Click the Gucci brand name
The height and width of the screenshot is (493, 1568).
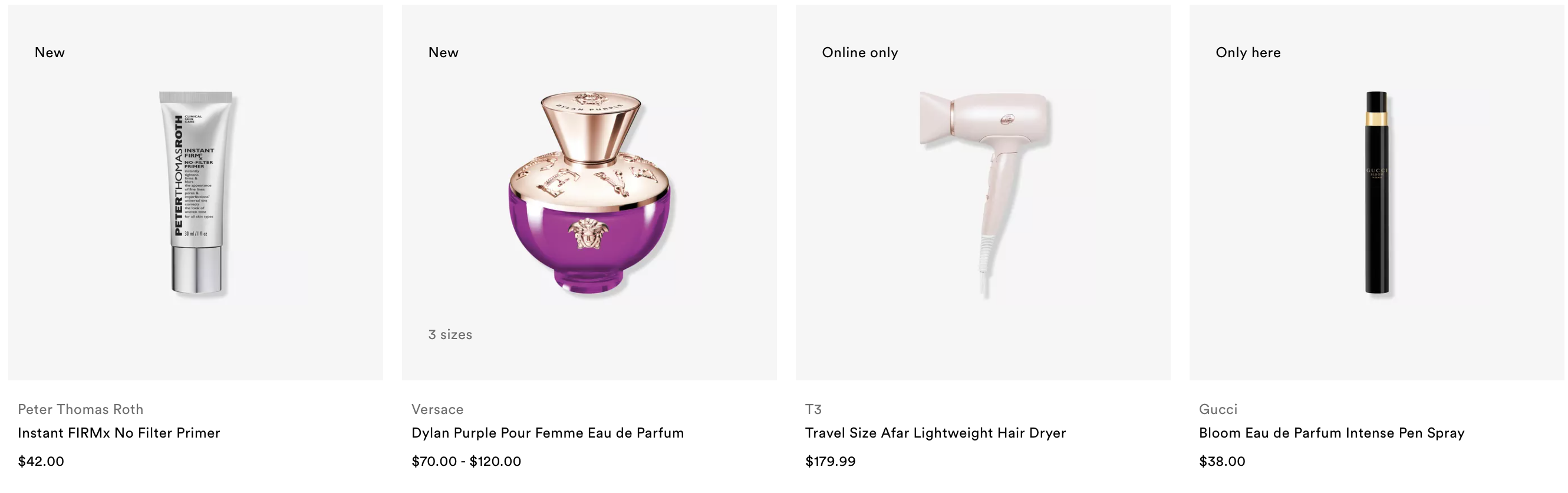[1218, 409]
